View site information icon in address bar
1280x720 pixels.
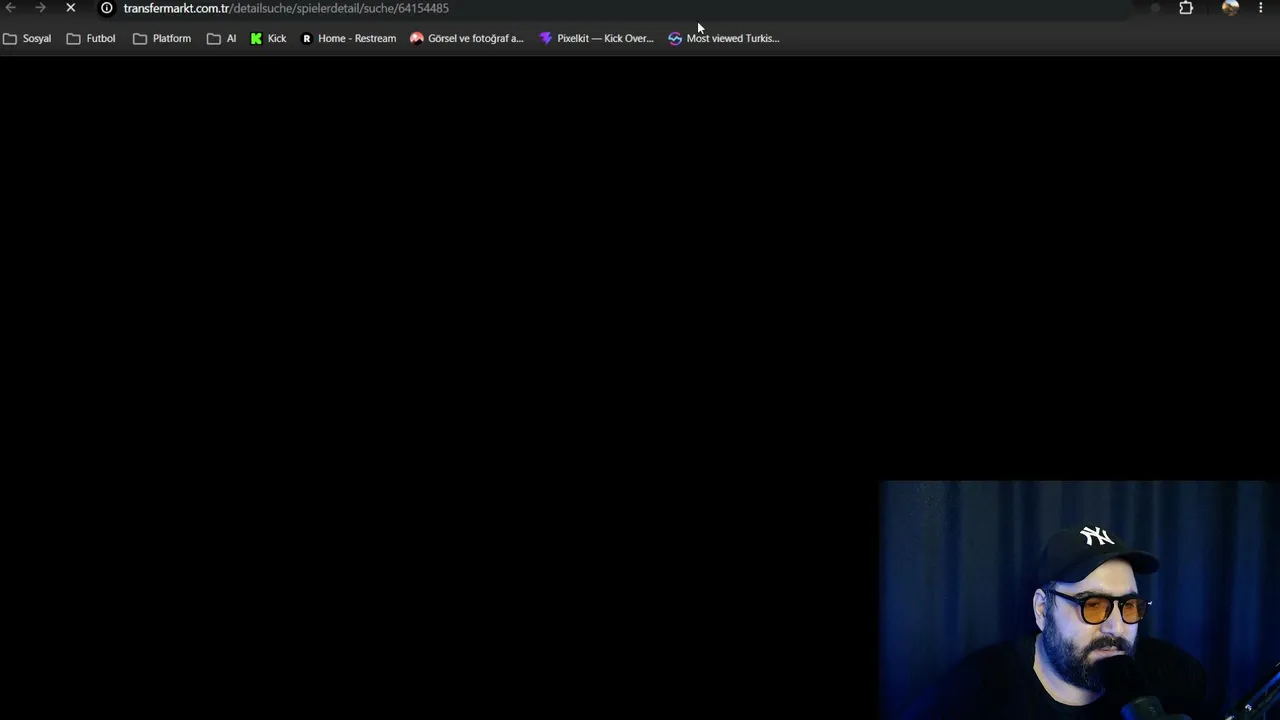(x=107, y=8)
